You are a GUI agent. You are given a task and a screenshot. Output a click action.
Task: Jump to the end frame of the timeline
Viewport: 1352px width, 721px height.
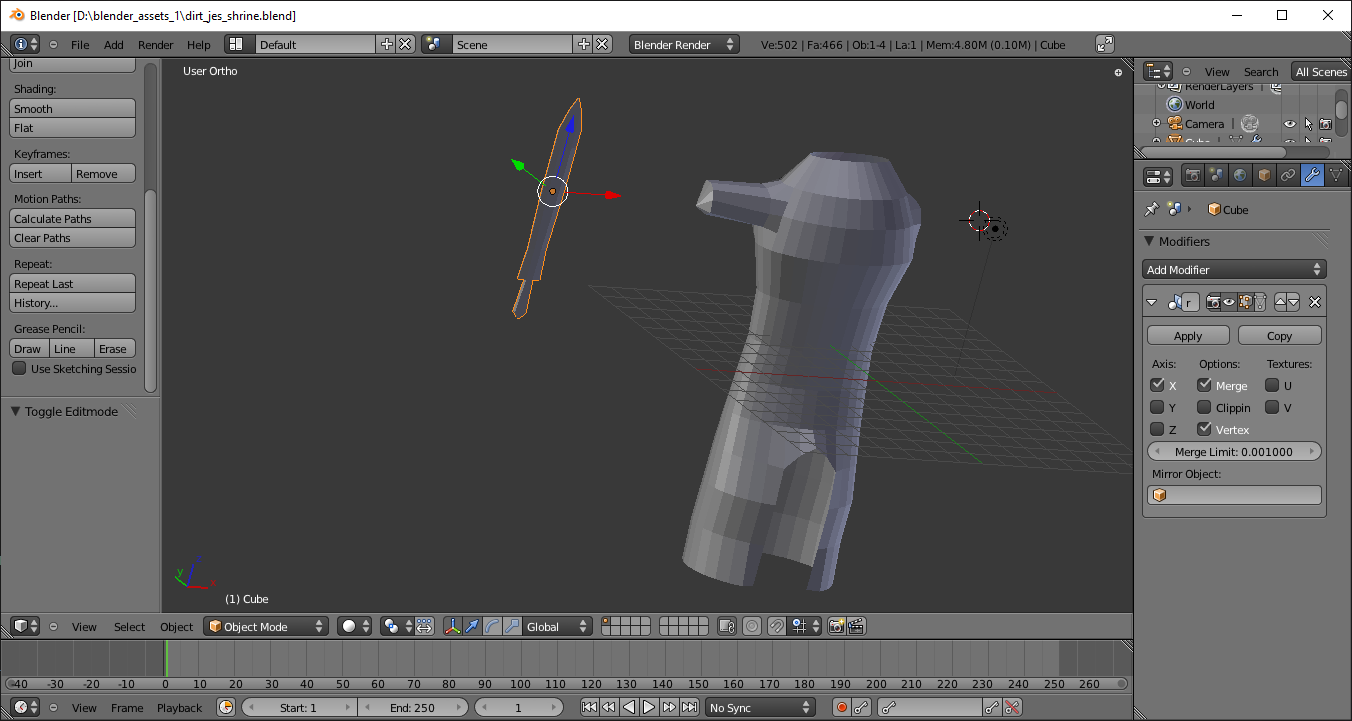689,708
